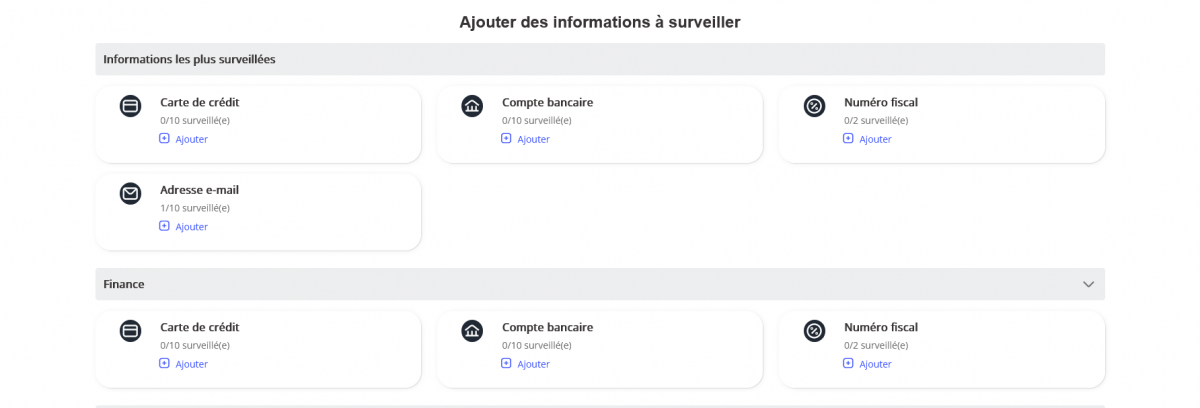The width and height of the screenshot is (1200, 408).
Task: Add a Carte de crédit in the top section
Action: pos(191,139)
